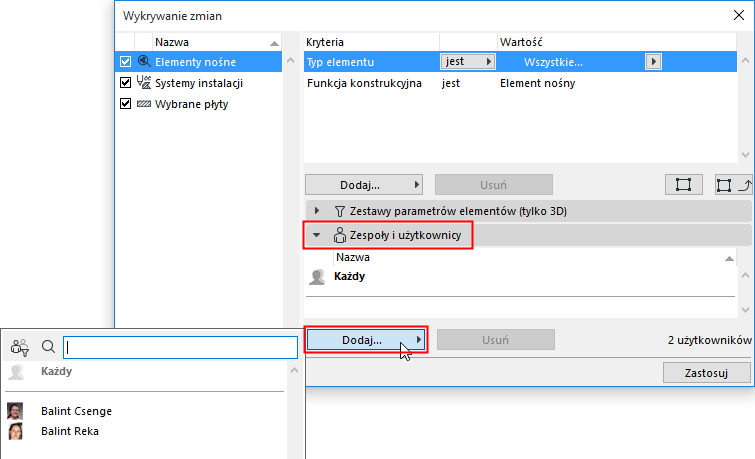Viewport: 755px width, 459px height.
Task: Click the user filter icon beside search
Action: tap(20, 347)
